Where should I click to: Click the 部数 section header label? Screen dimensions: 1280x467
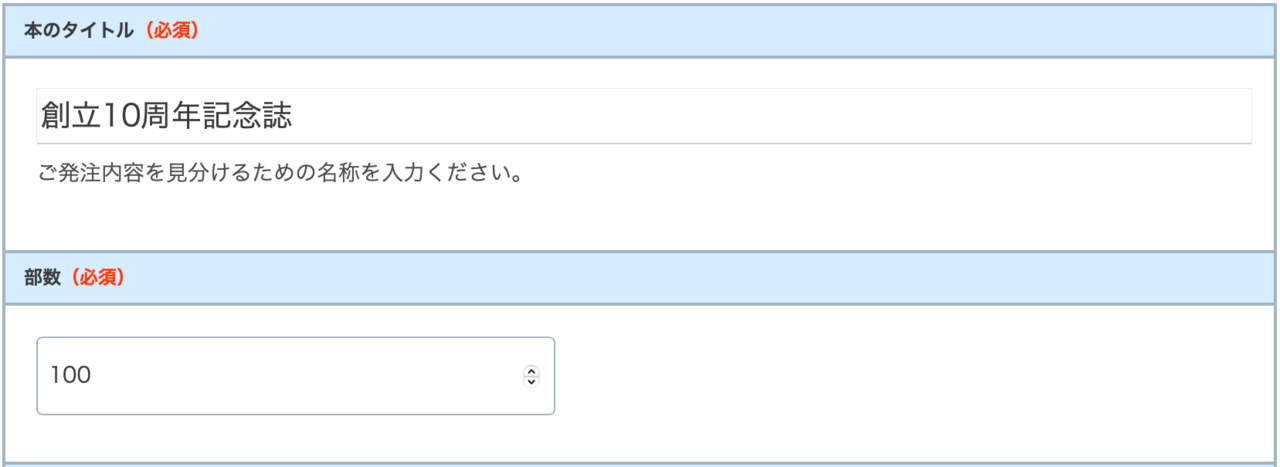pos(42,278)
